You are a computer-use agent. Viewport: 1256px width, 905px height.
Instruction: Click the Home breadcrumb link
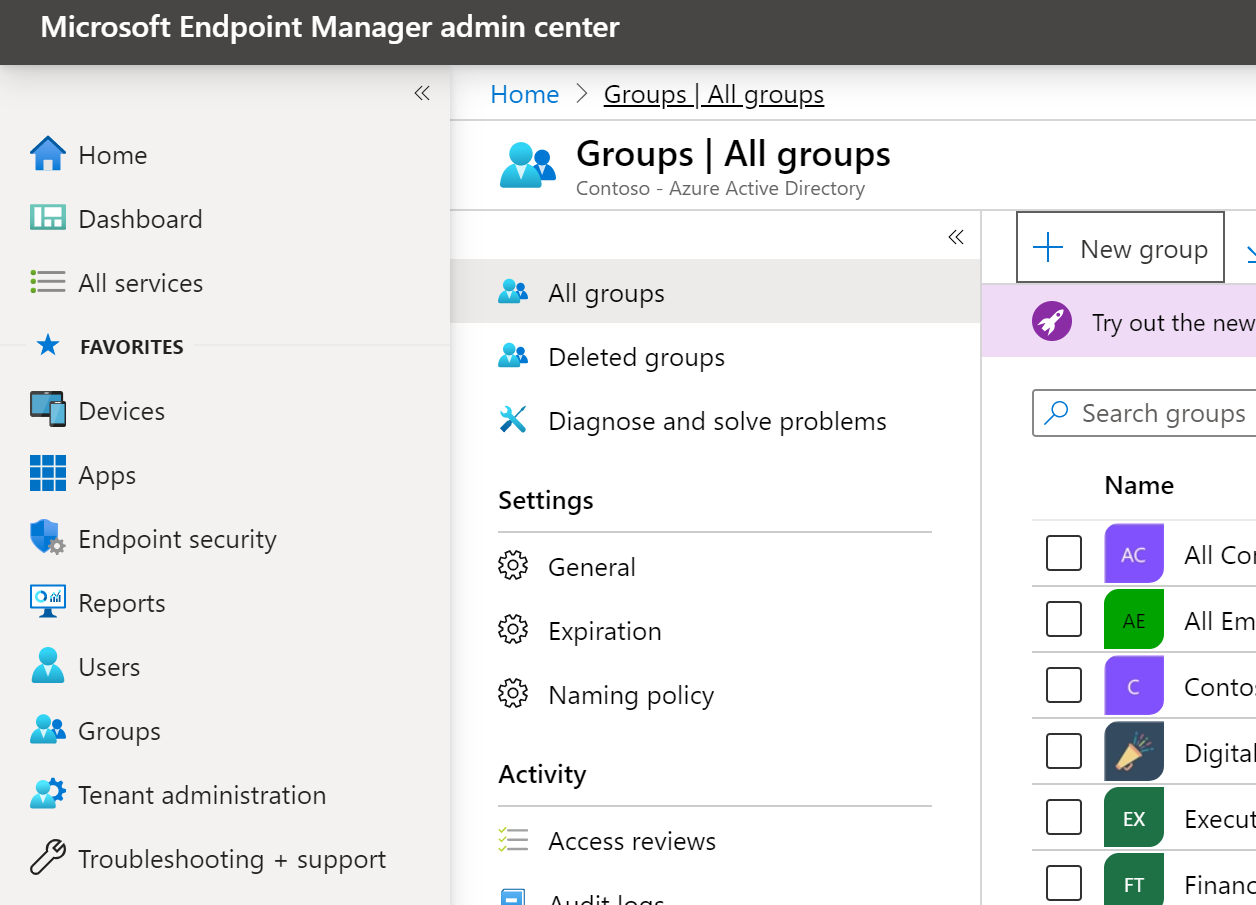pyautogui.click(x=524, y=94)
